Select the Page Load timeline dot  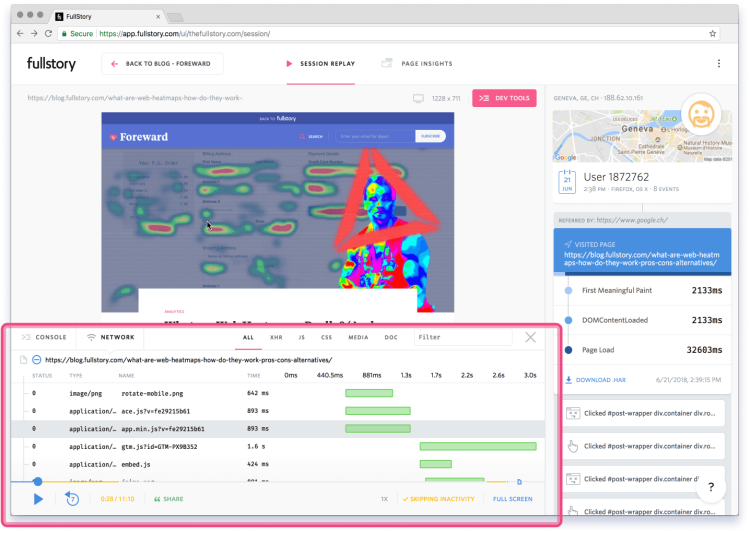568,350
